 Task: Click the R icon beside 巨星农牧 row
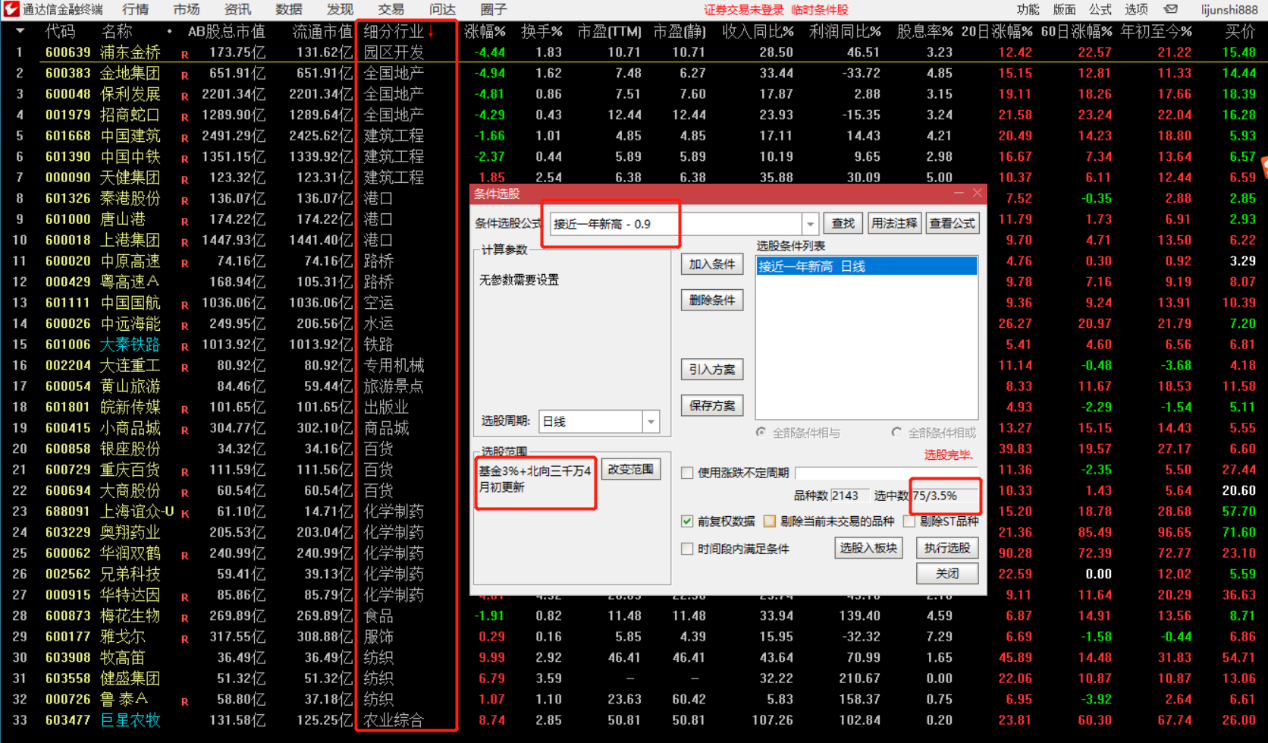click(x=184, y=719)
